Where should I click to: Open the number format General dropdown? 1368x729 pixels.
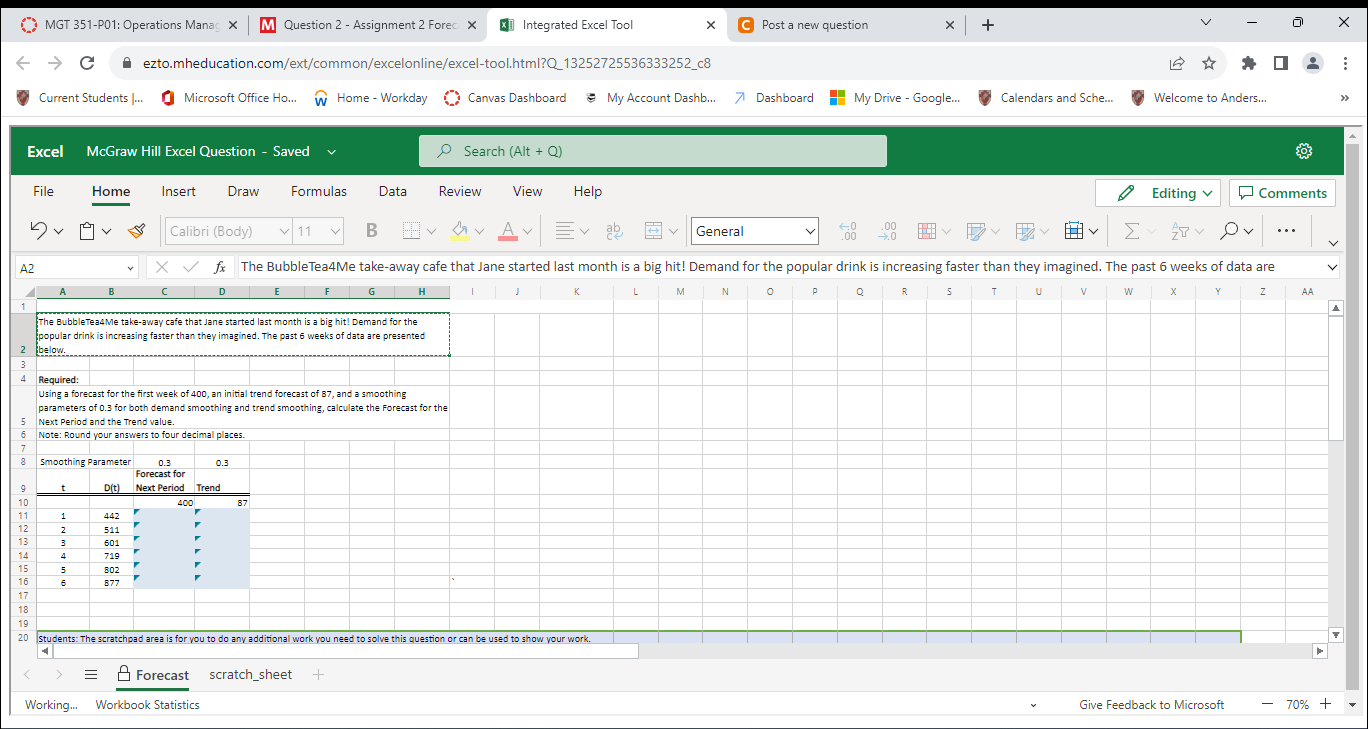[754, 231]
